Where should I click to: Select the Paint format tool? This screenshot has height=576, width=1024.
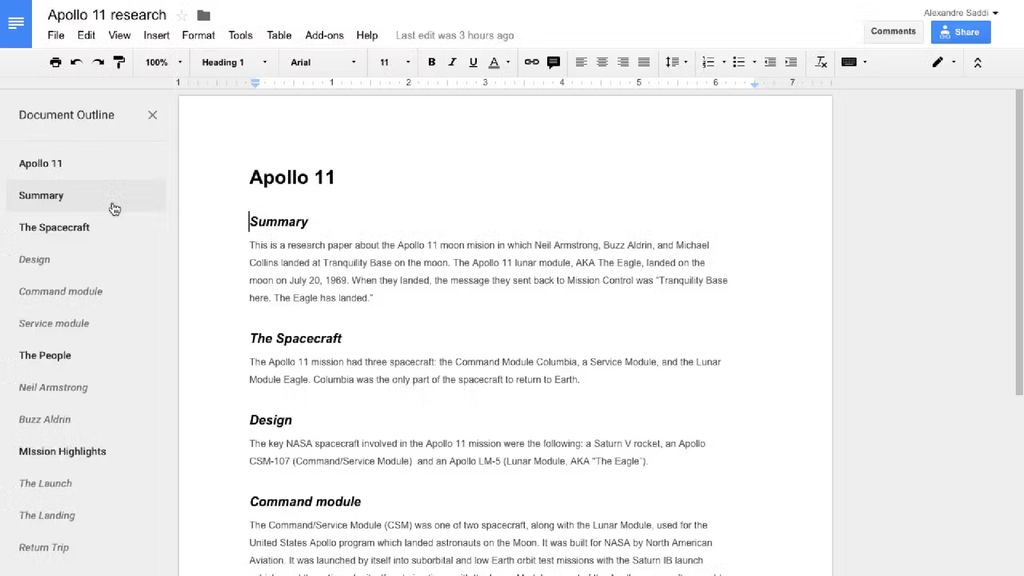click(x=119, y=62)
